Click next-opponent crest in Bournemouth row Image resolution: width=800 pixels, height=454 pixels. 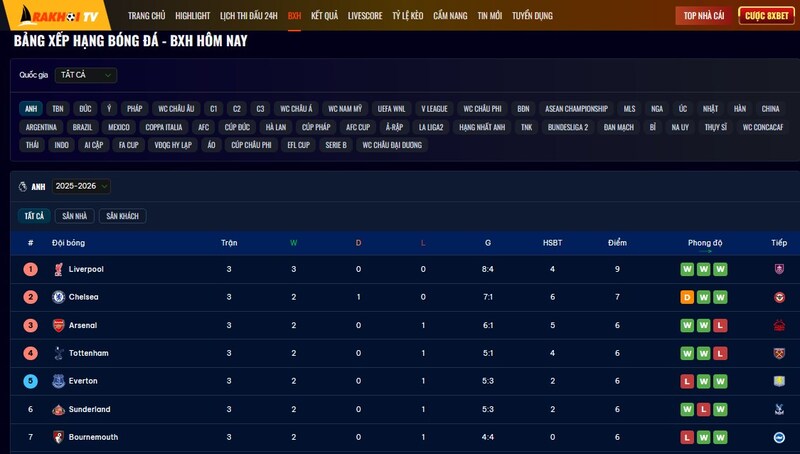(779, 437)
